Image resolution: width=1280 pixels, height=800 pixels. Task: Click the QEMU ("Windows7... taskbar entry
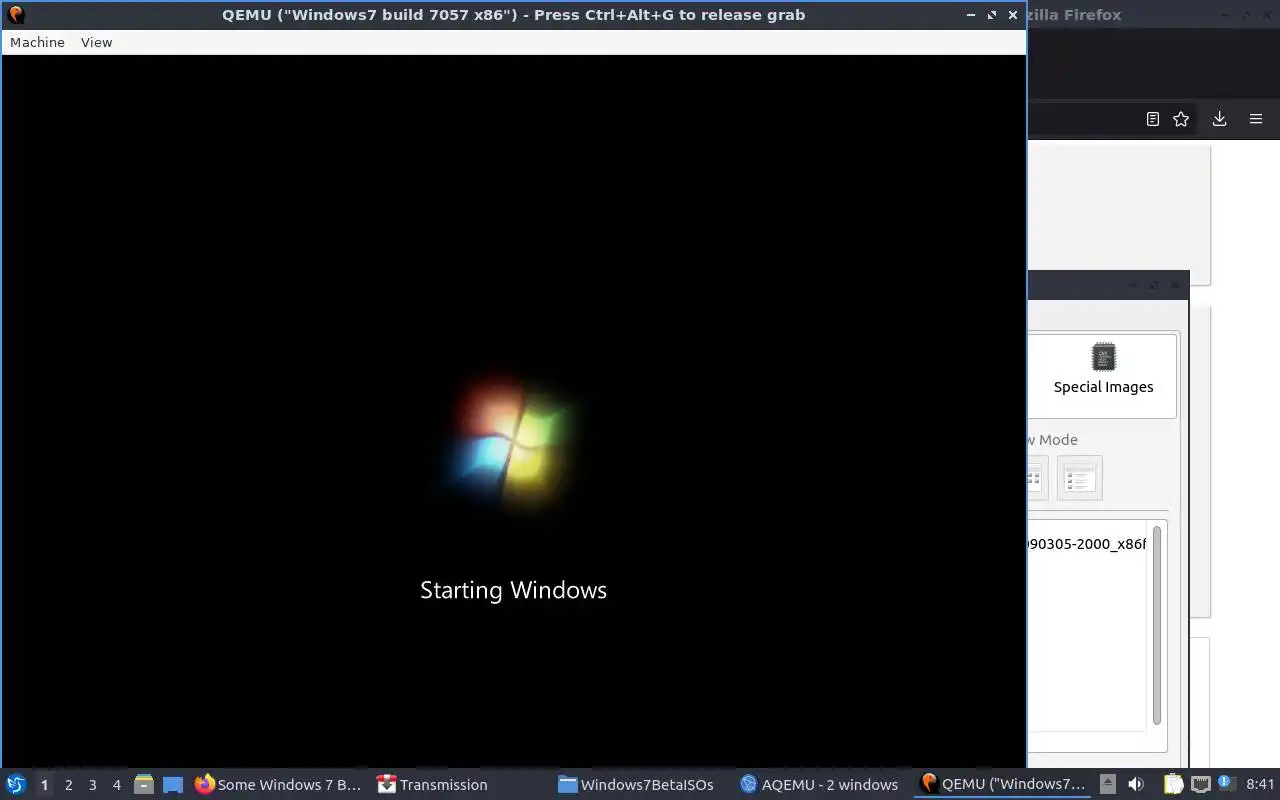click(1003, 785)
